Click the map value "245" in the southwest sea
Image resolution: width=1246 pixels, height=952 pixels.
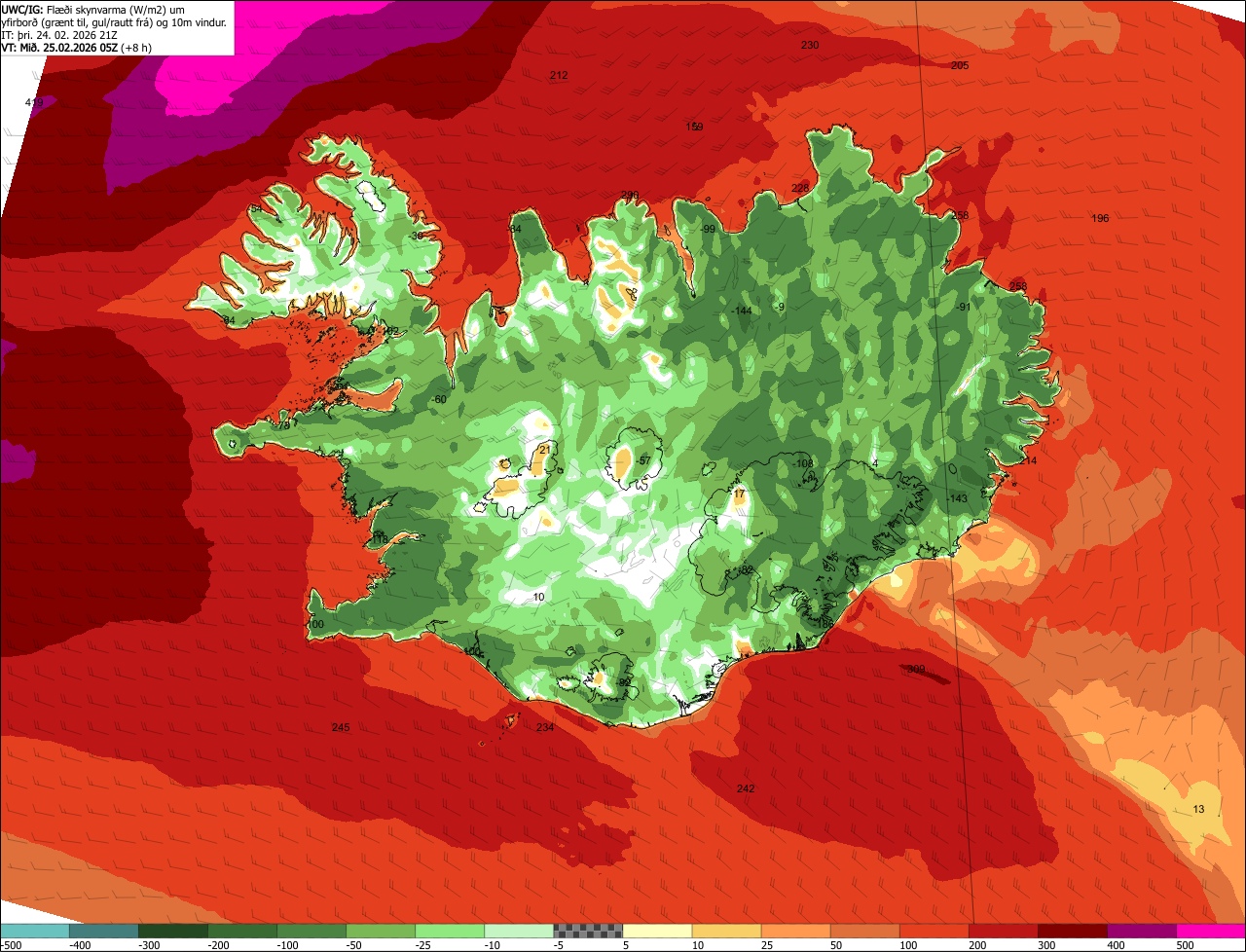[x=341, y=728]
